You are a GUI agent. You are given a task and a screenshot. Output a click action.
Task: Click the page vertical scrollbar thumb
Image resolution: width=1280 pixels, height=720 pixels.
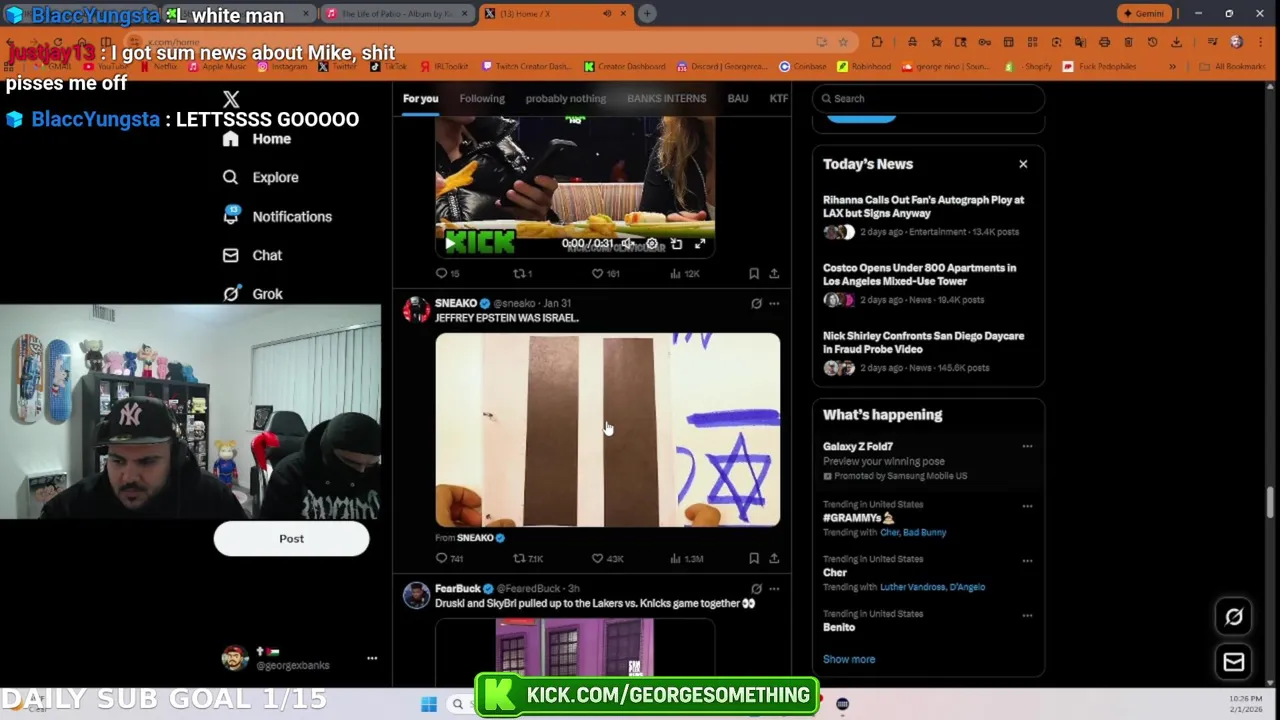click(1272, 502)
